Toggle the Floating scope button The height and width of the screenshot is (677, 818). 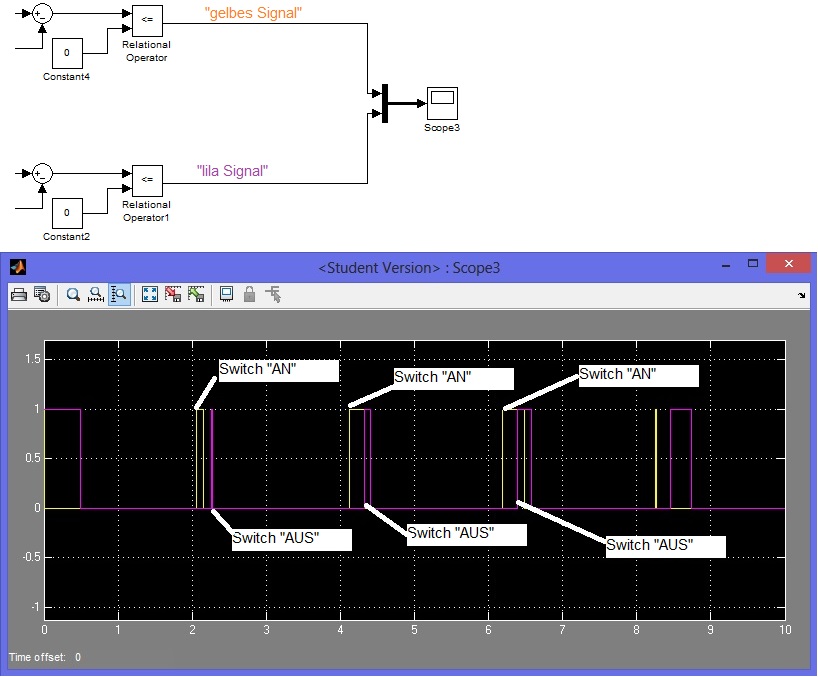click(227, 294)
